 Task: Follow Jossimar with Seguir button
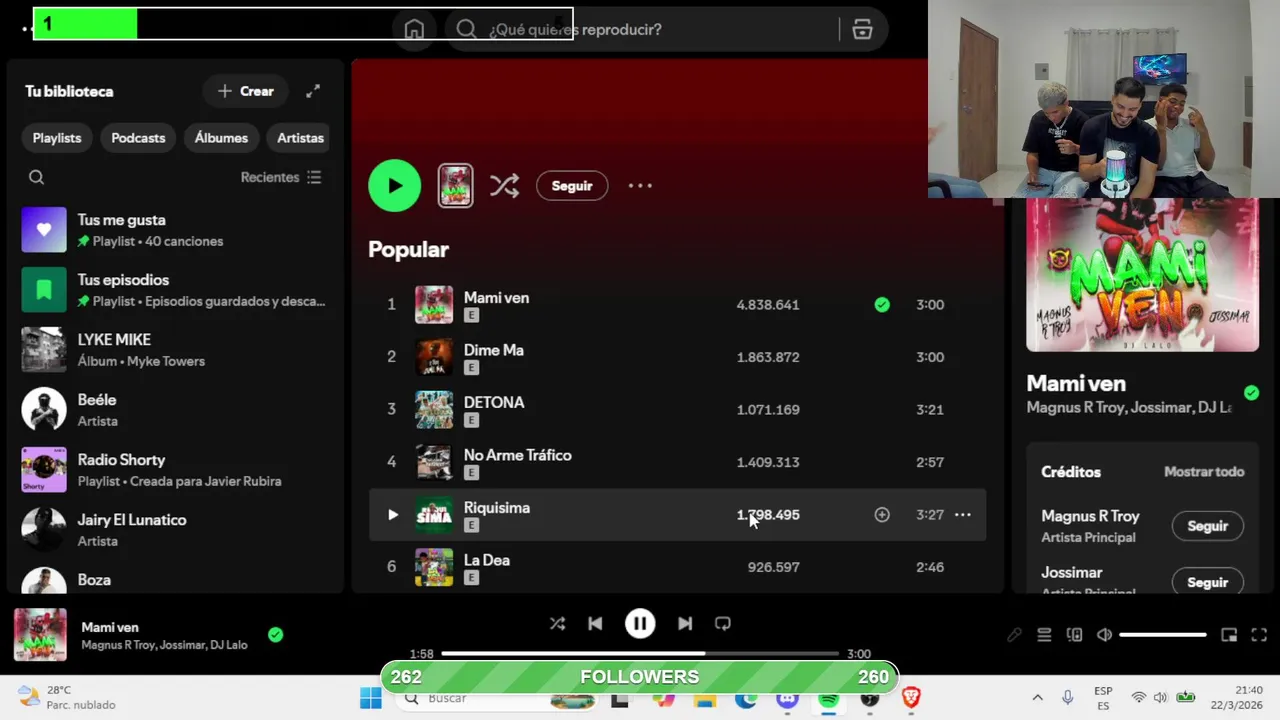tap(1207, 582)
